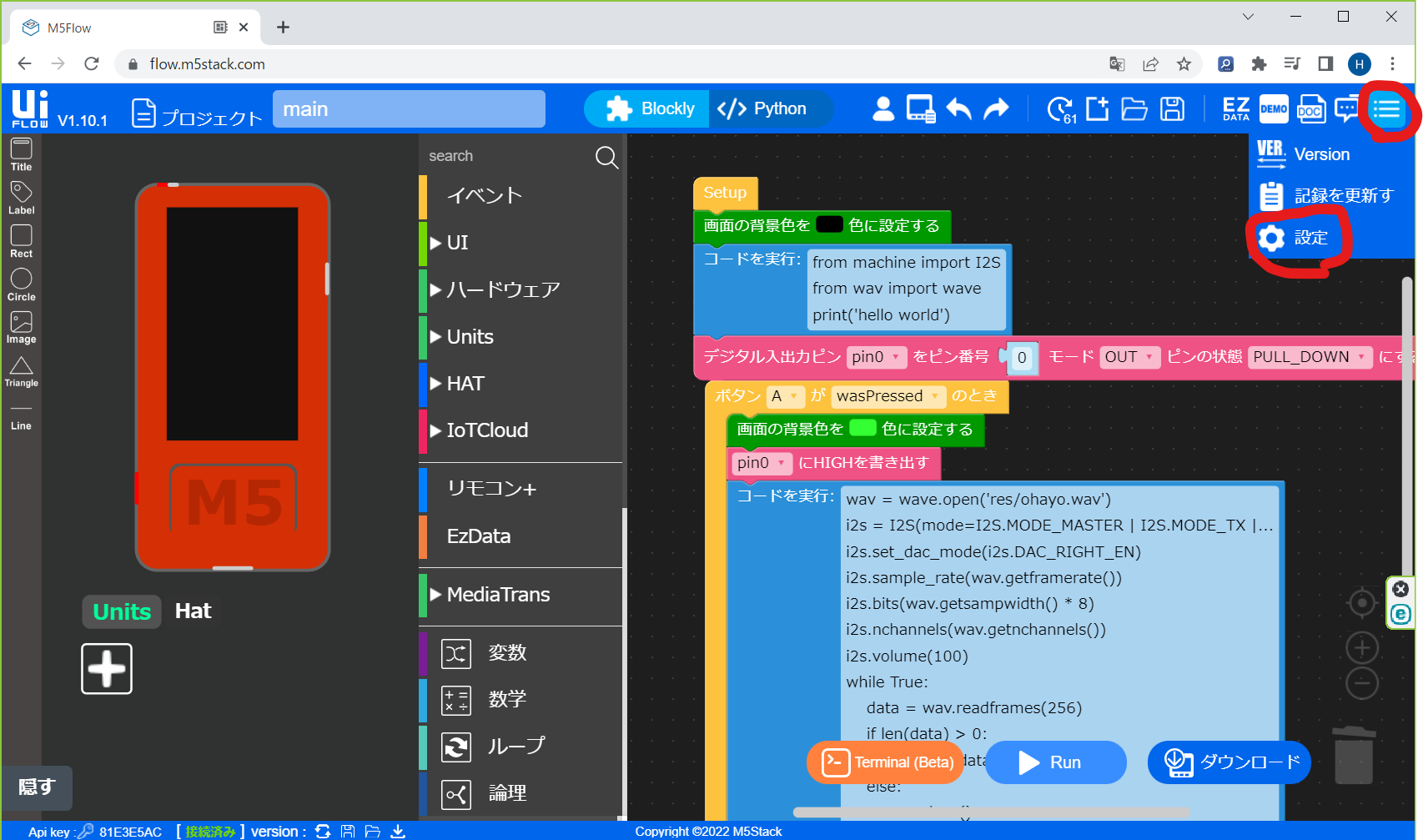Click the search magnifier in block palette
The height and width of the screenshot is (840, 1423).
click(x=606, y=157)
